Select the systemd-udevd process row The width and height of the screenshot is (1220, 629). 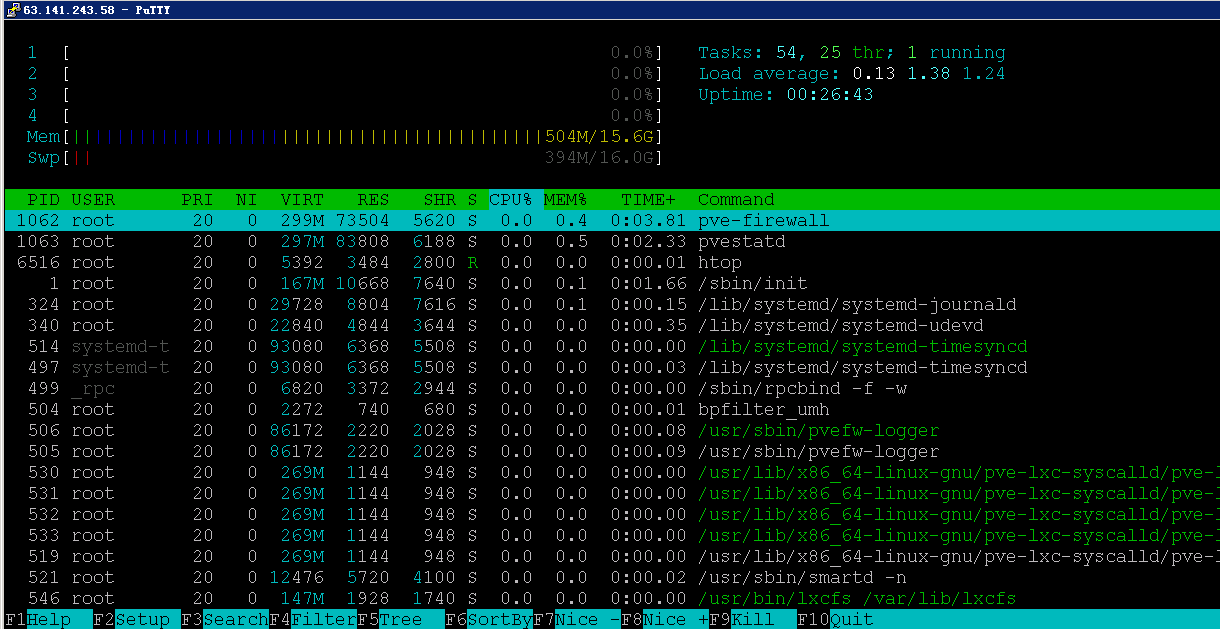610,325
